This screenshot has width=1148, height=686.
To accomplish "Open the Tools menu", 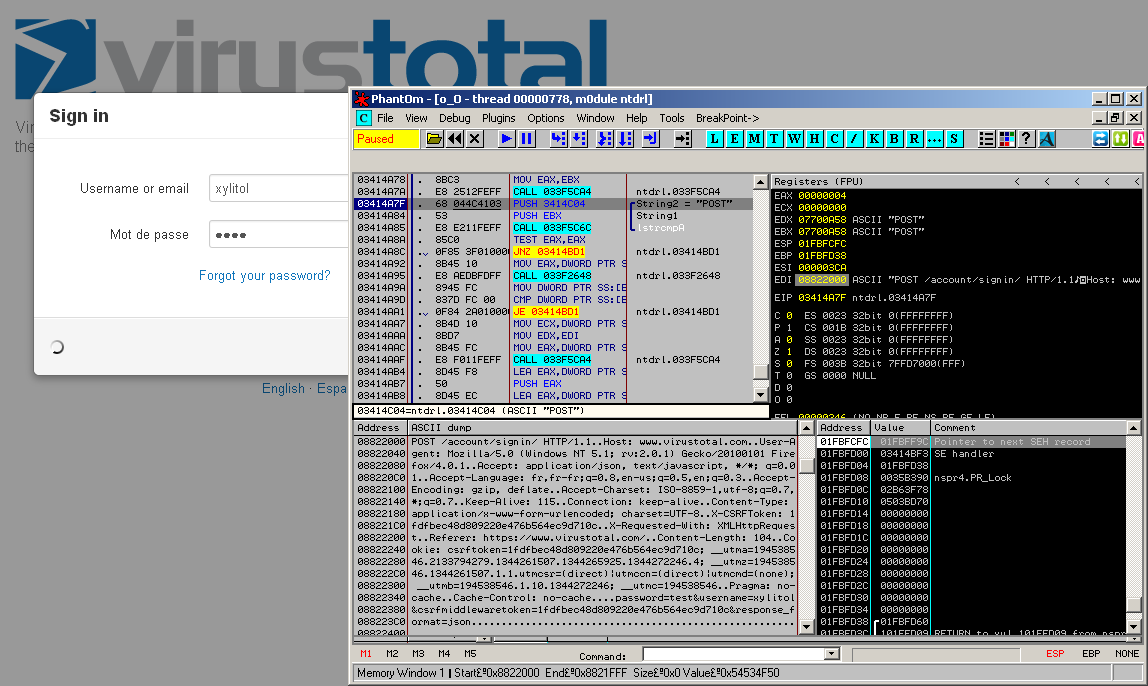I will click(x=671, y=118).
